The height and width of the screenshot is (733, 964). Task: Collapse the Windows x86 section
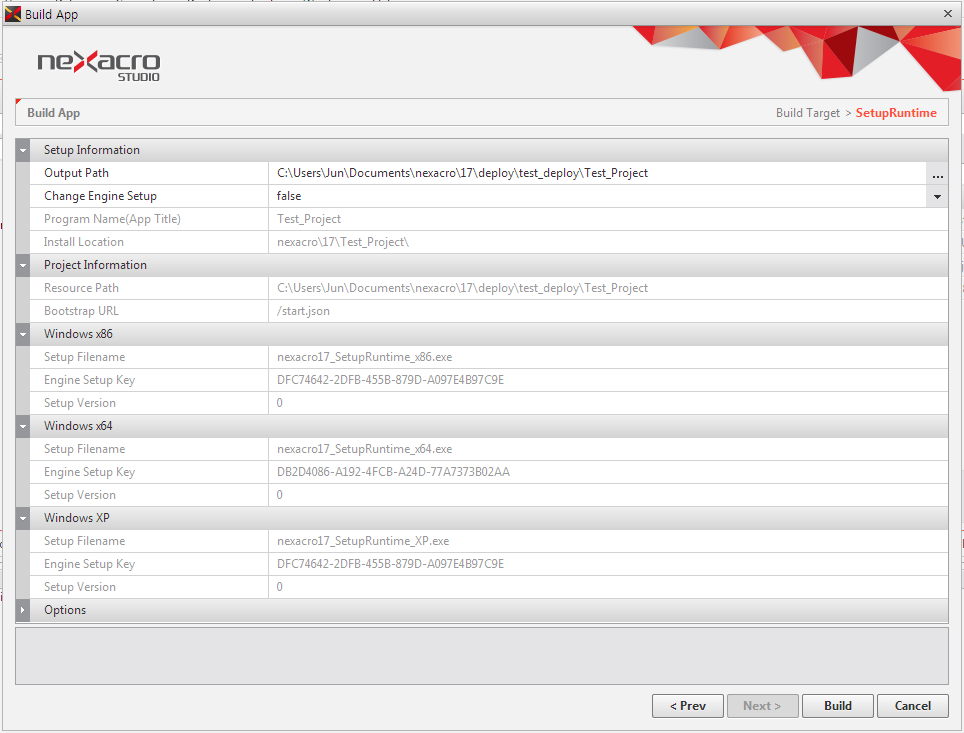pyautogui.click(x=23, y=335)
